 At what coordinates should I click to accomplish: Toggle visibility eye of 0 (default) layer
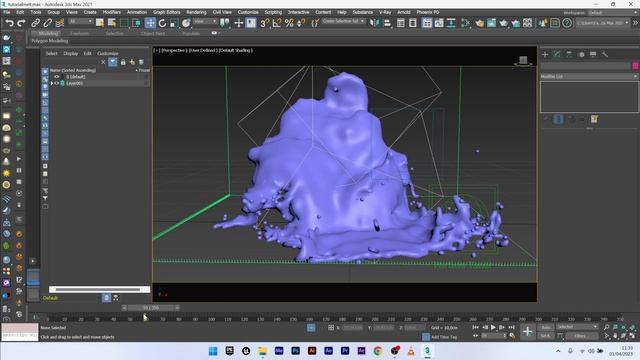pos(57,77)
